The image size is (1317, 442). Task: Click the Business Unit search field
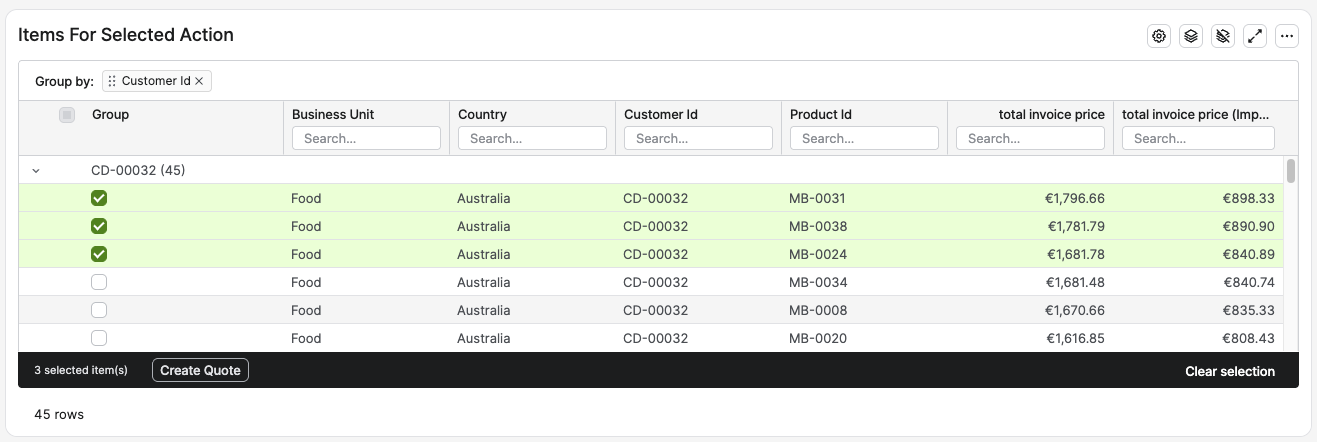[x=366, y=138]
